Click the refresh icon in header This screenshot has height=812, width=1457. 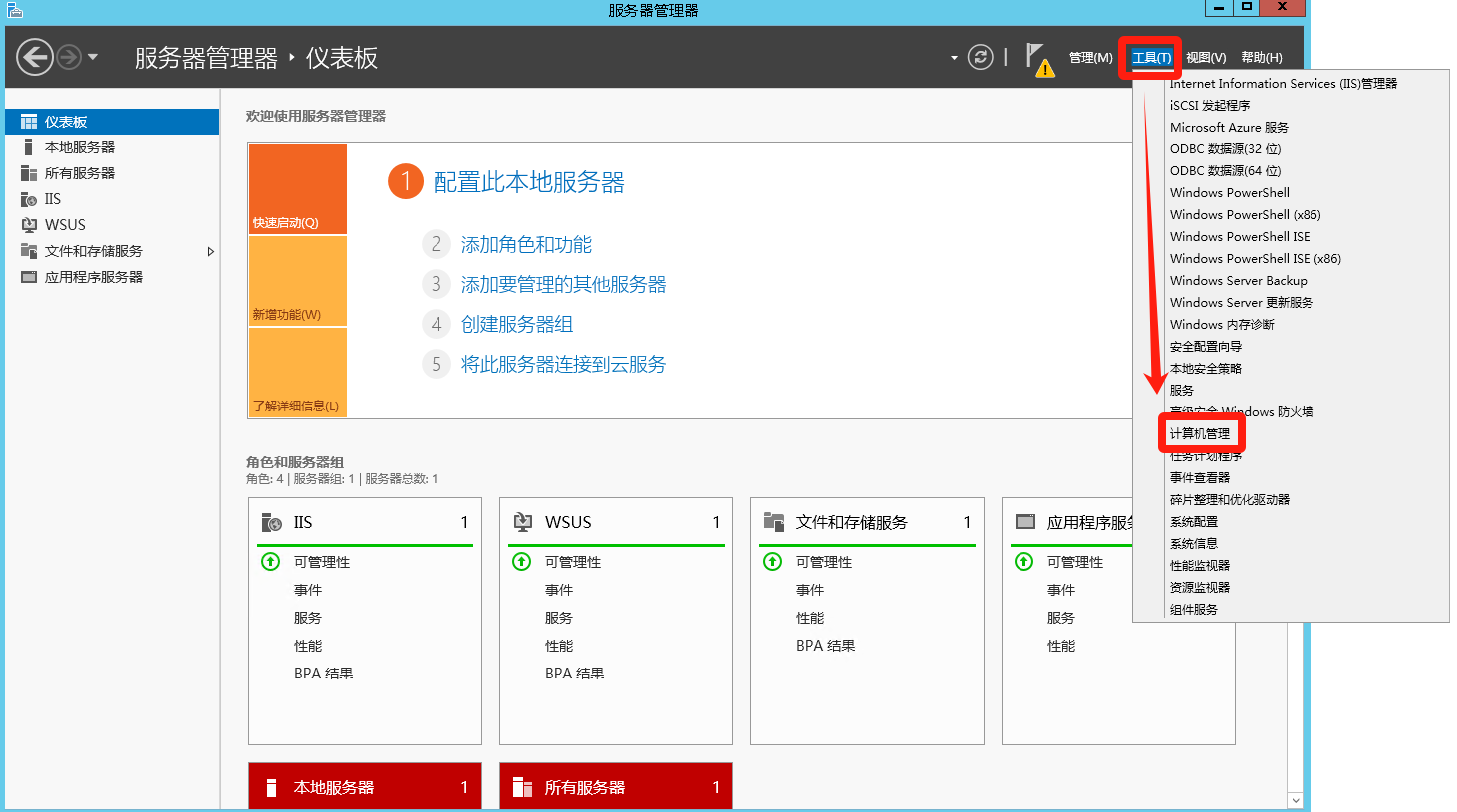click(x=981, y=57)
